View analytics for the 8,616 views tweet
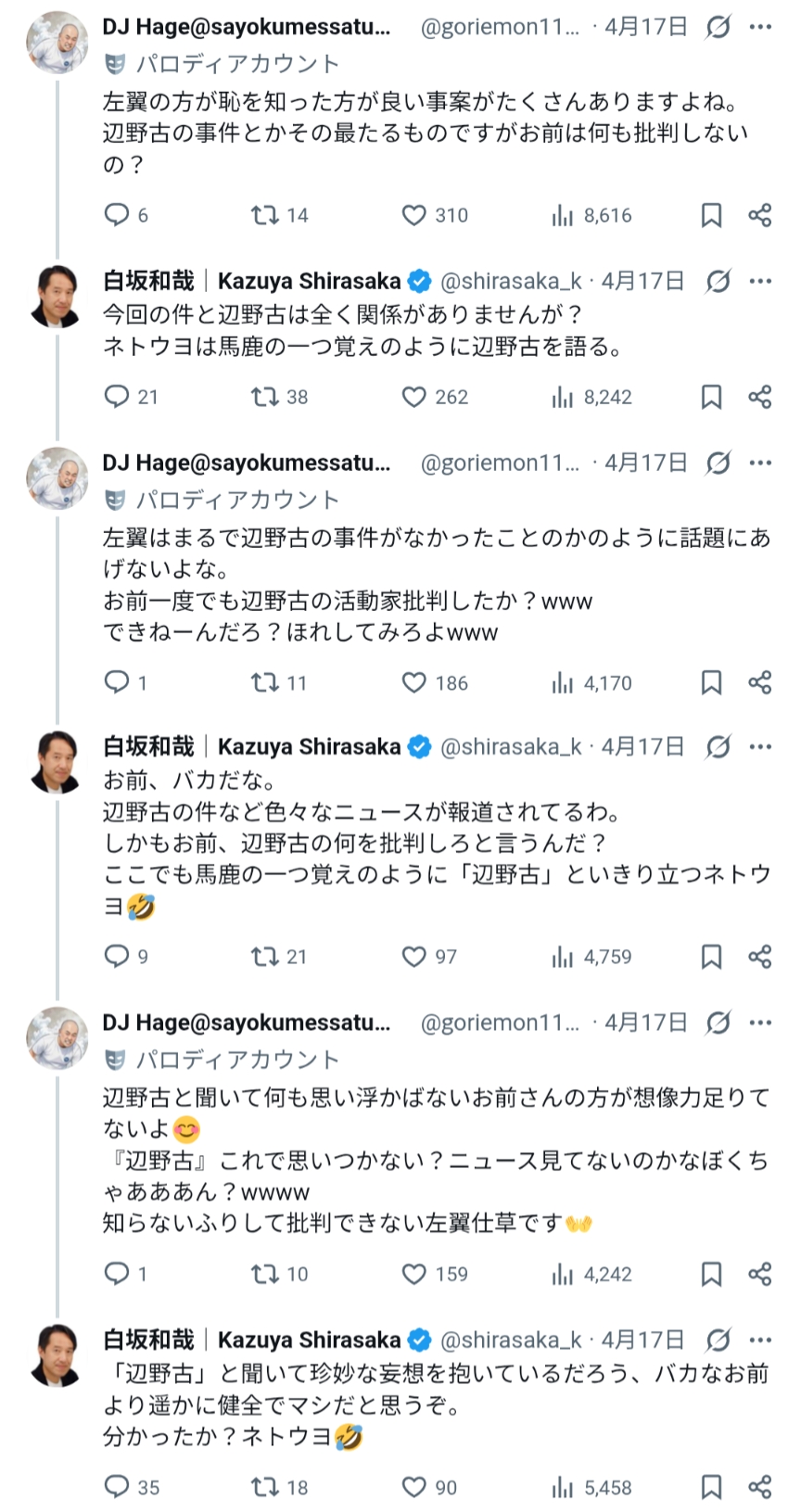The width and height of the screenshot is (801, 1512). click(562, 215)
